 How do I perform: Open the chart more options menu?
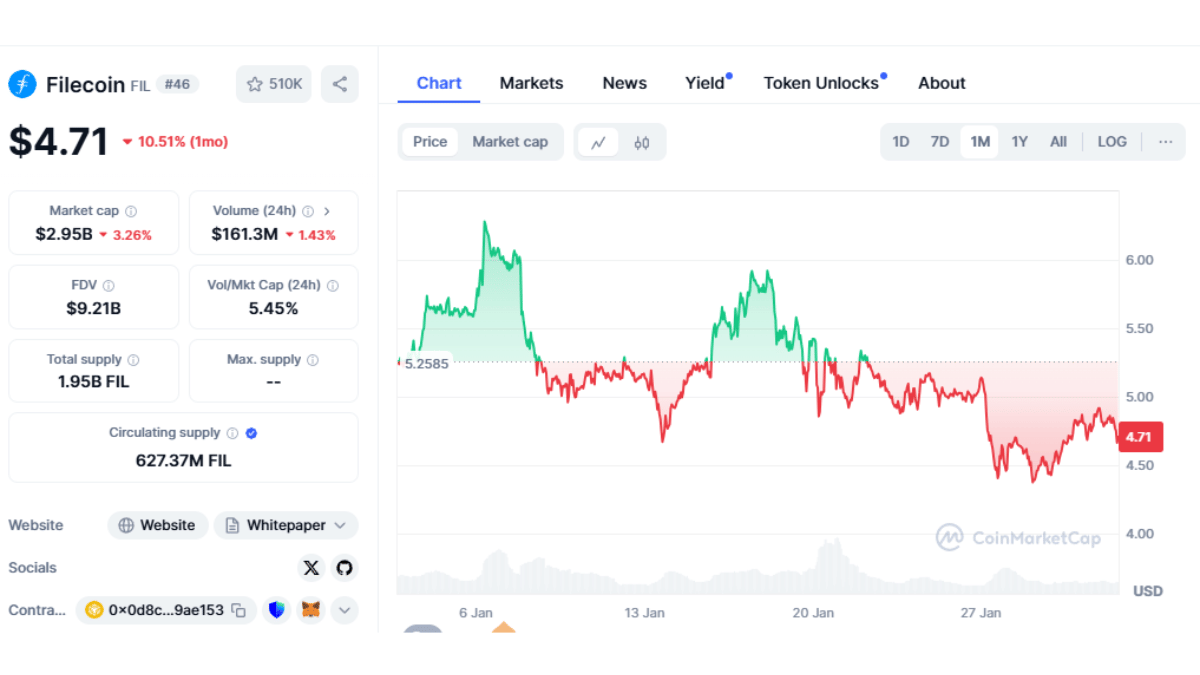(1165, 142)
